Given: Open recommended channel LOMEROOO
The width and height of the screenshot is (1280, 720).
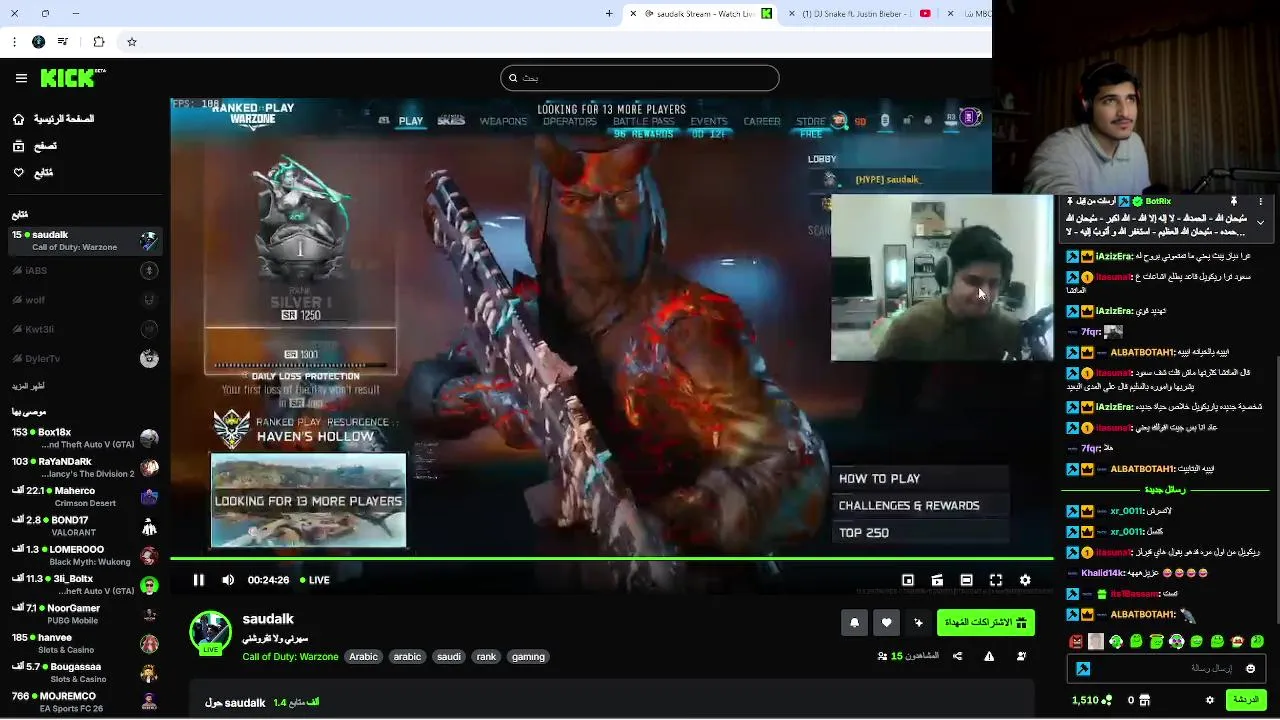Looking at the screenshot, I should pos(84,555).
